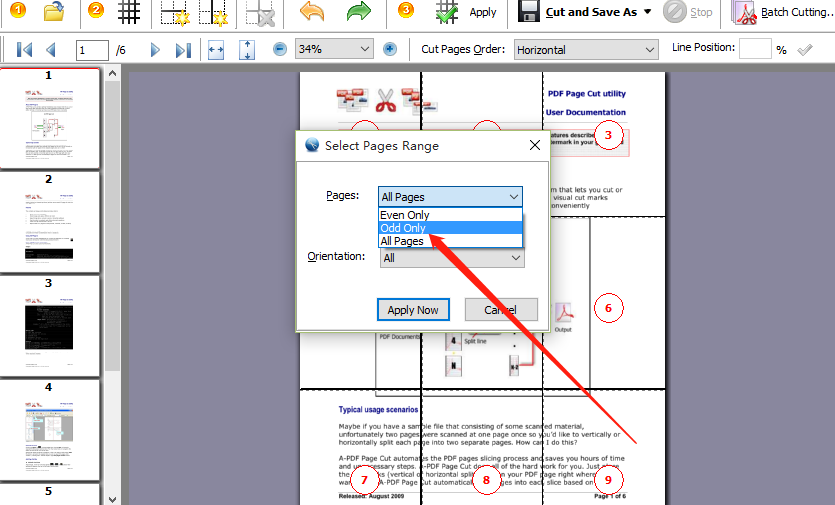
Task: Click the Apply Now button
Action: point(413,310)
